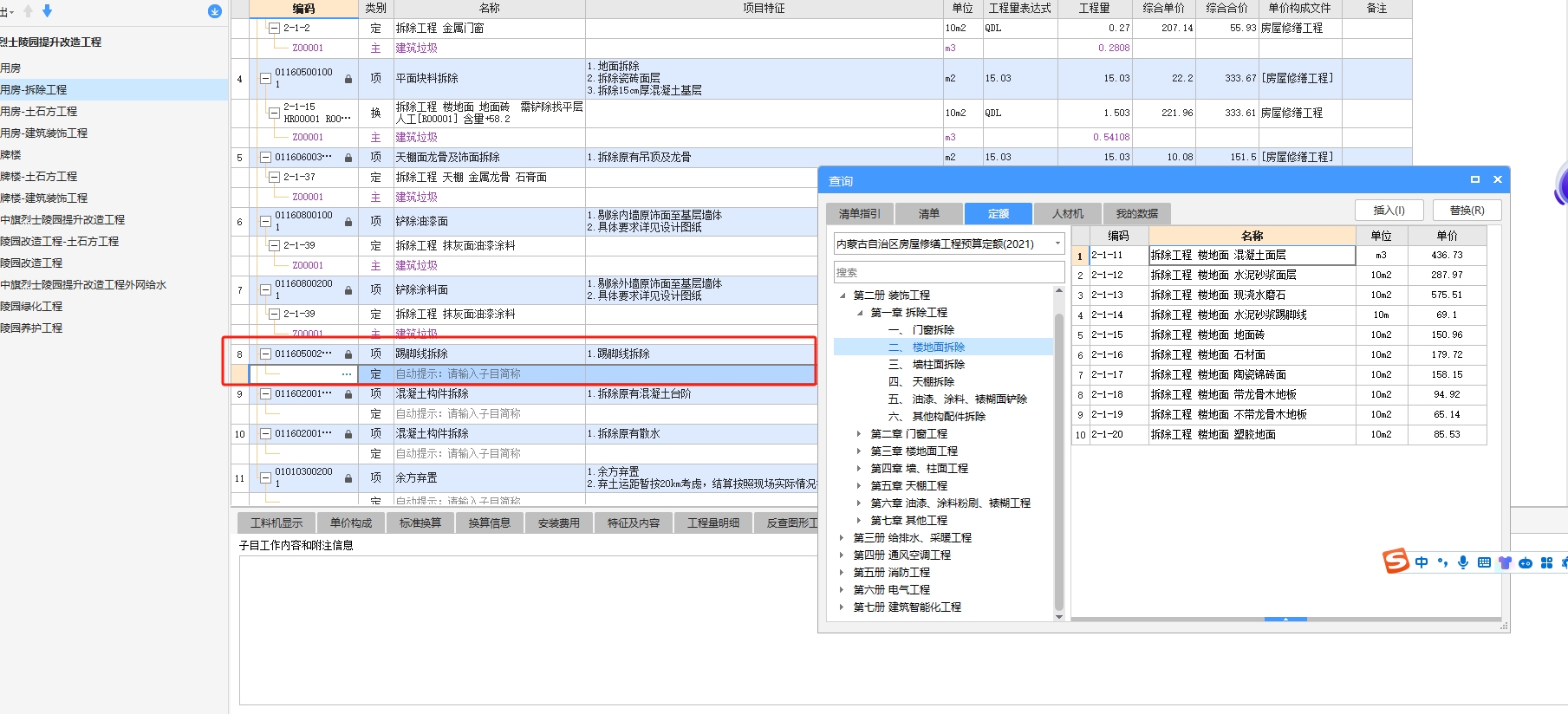Click the blue move-down arrow icon
Viewport: 1568px width, 714px height.
47,11
